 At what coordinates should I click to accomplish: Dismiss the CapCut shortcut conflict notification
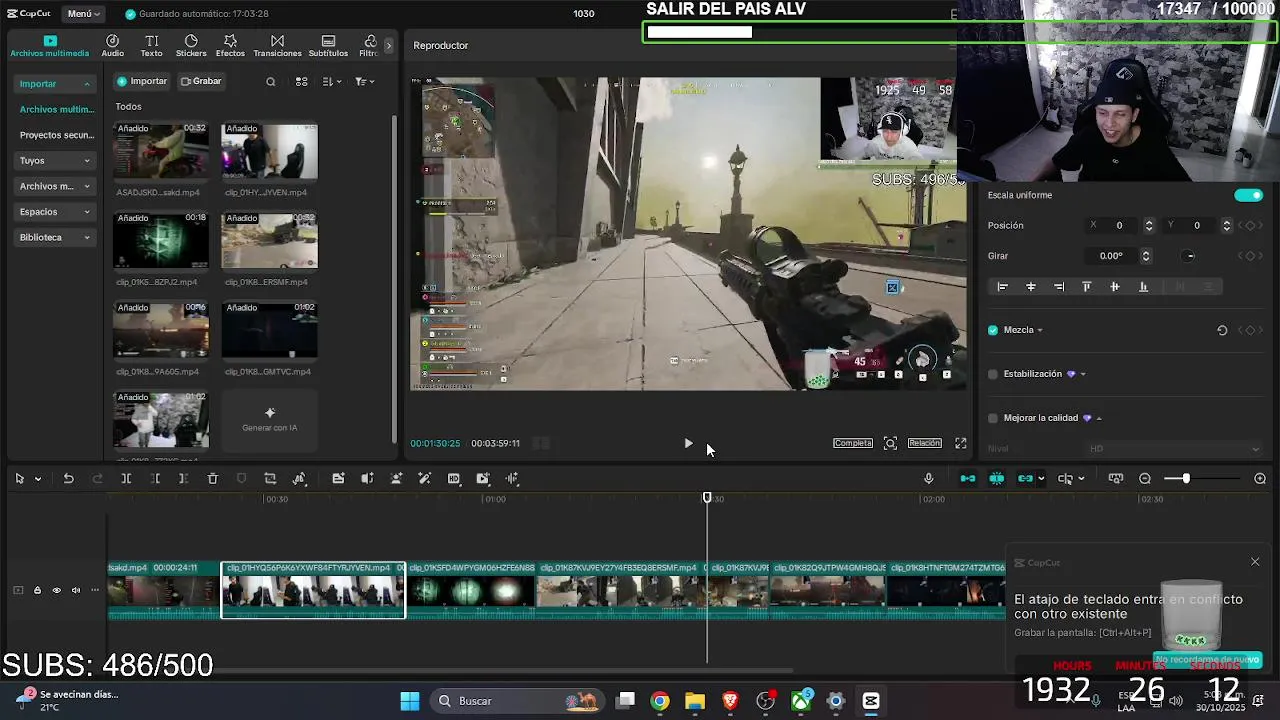click(1255, 562)
